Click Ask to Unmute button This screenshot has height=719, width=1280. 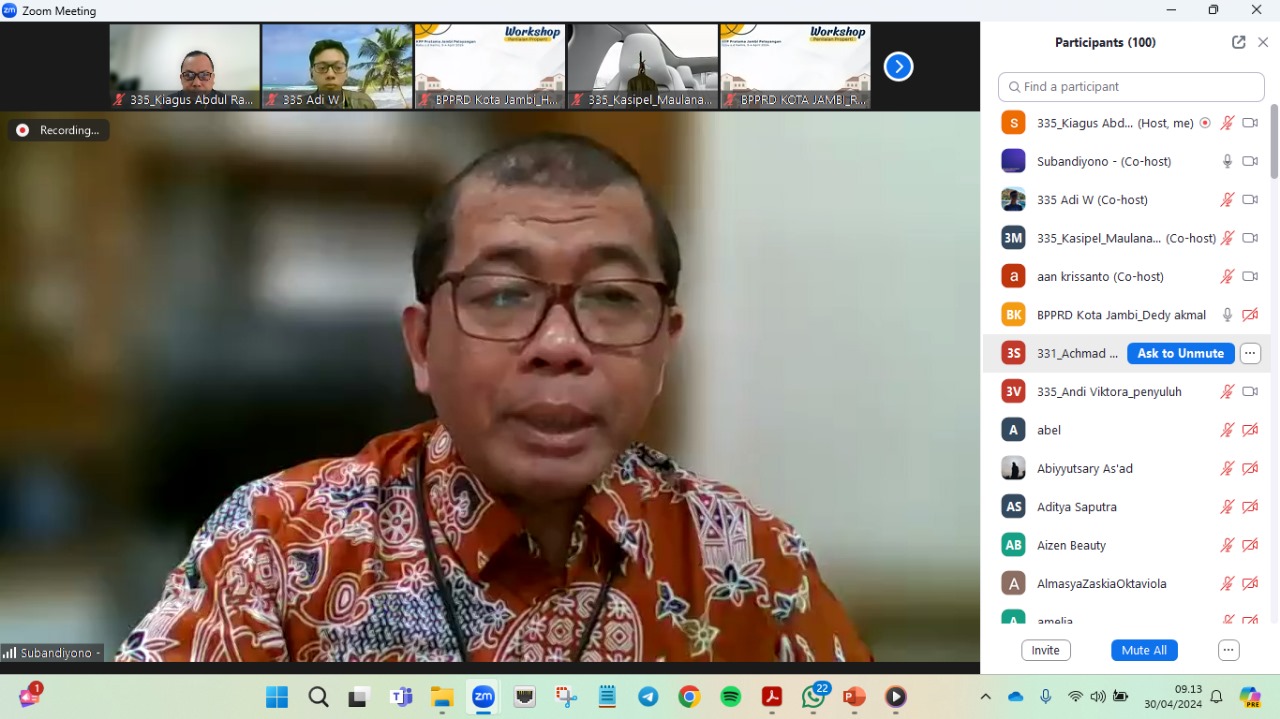(x=1180, y=353)
